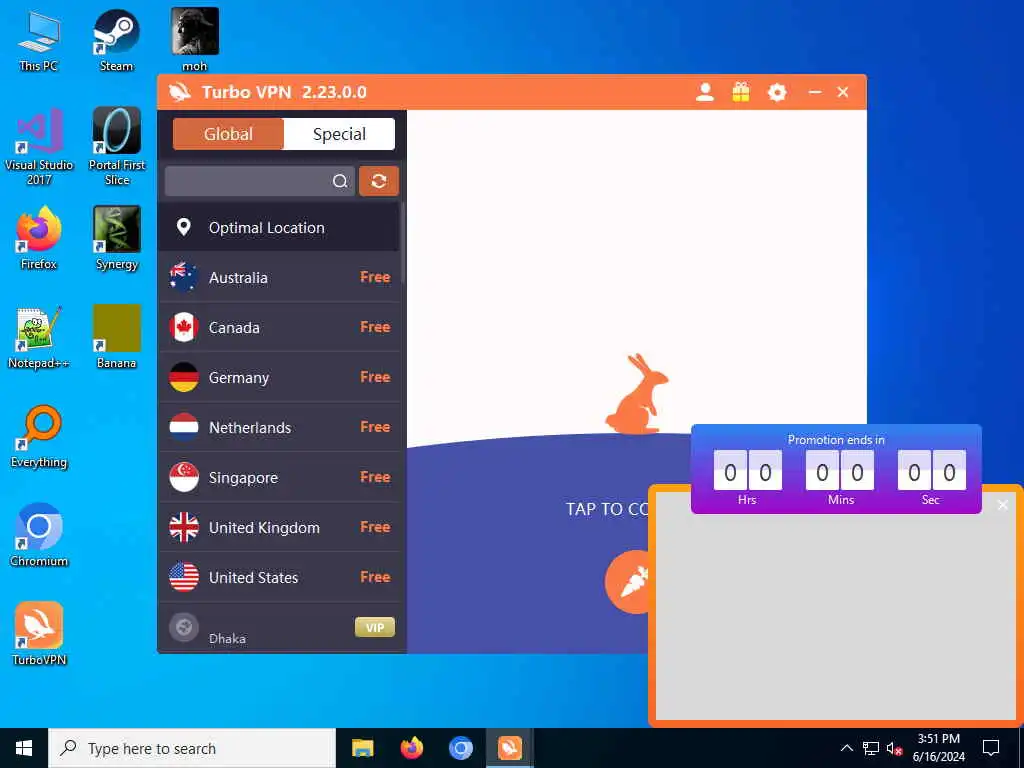Select Portal First Slice desktop shortcut

(116, 147)
